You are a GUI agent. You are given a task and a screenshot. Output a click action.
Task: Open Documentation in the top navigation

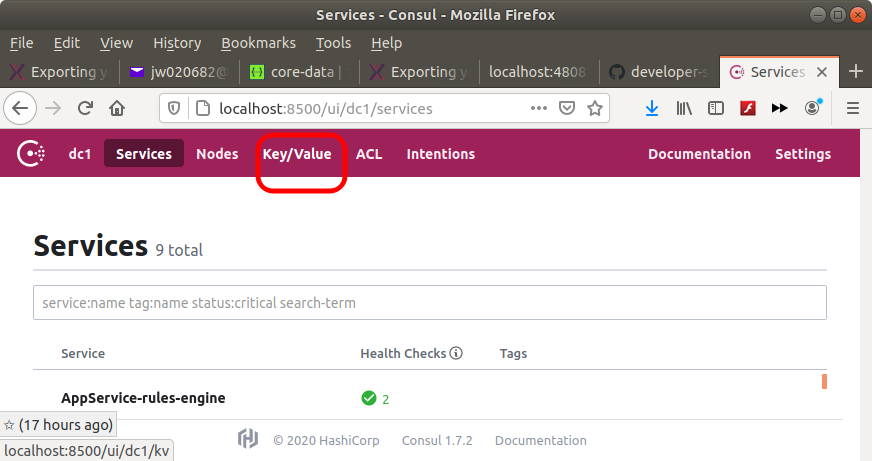point(699,154)
